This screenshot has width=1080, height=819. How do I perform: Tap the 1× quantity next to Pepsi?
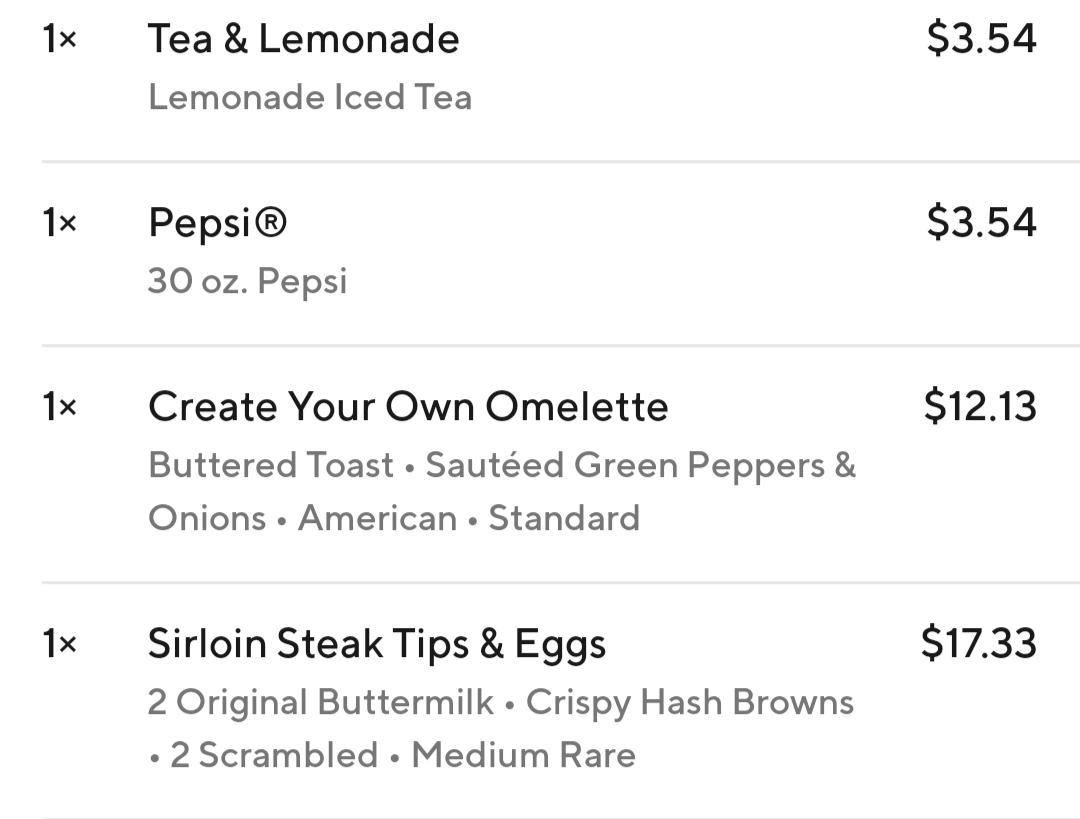pyautogui.click(x=60, y=223)
